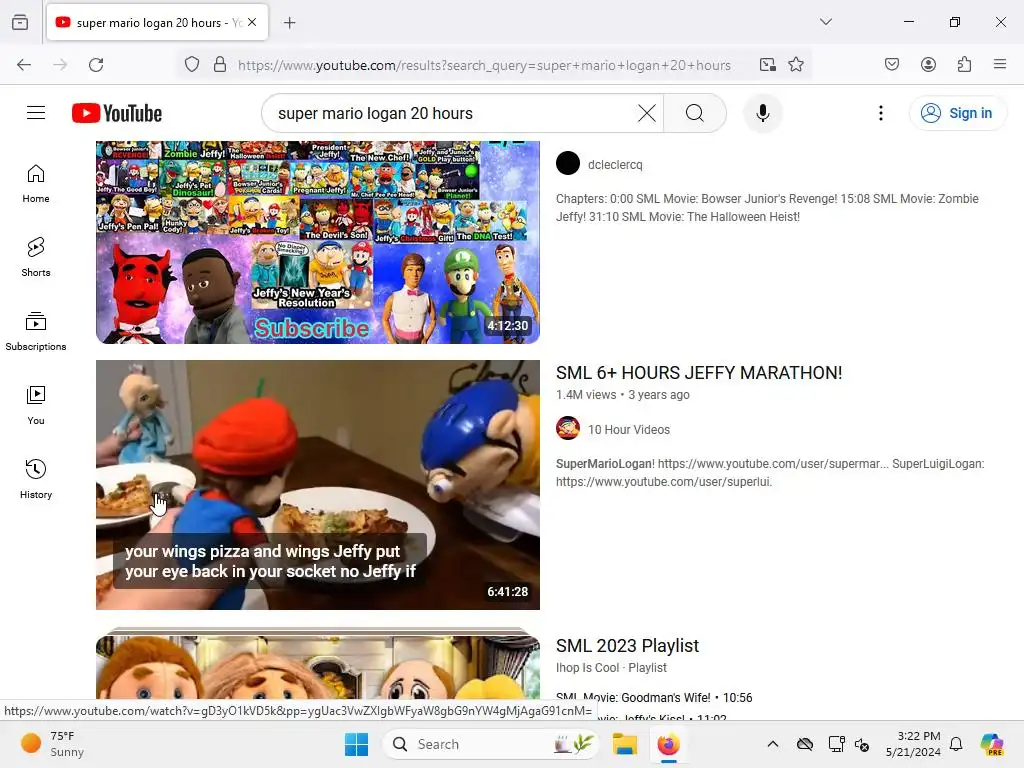Screen dimensions: 1024x768
Task: Open SML 6+ HOURS JEFFY MARATHON title
Action: [699, 373]
